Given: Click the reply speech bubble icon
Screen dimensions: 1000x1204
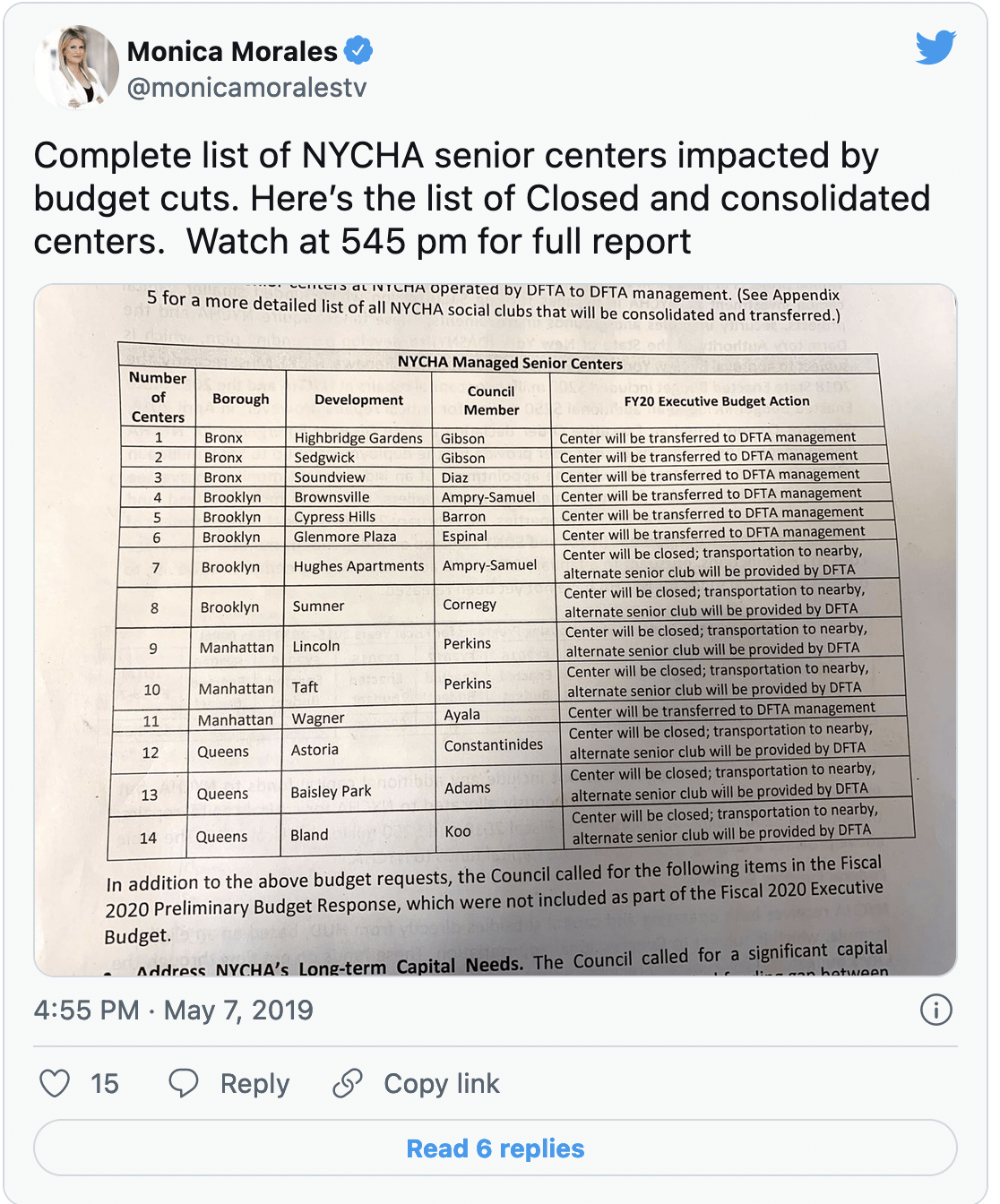Looking at the screenshot, I should pos(184,1083).
